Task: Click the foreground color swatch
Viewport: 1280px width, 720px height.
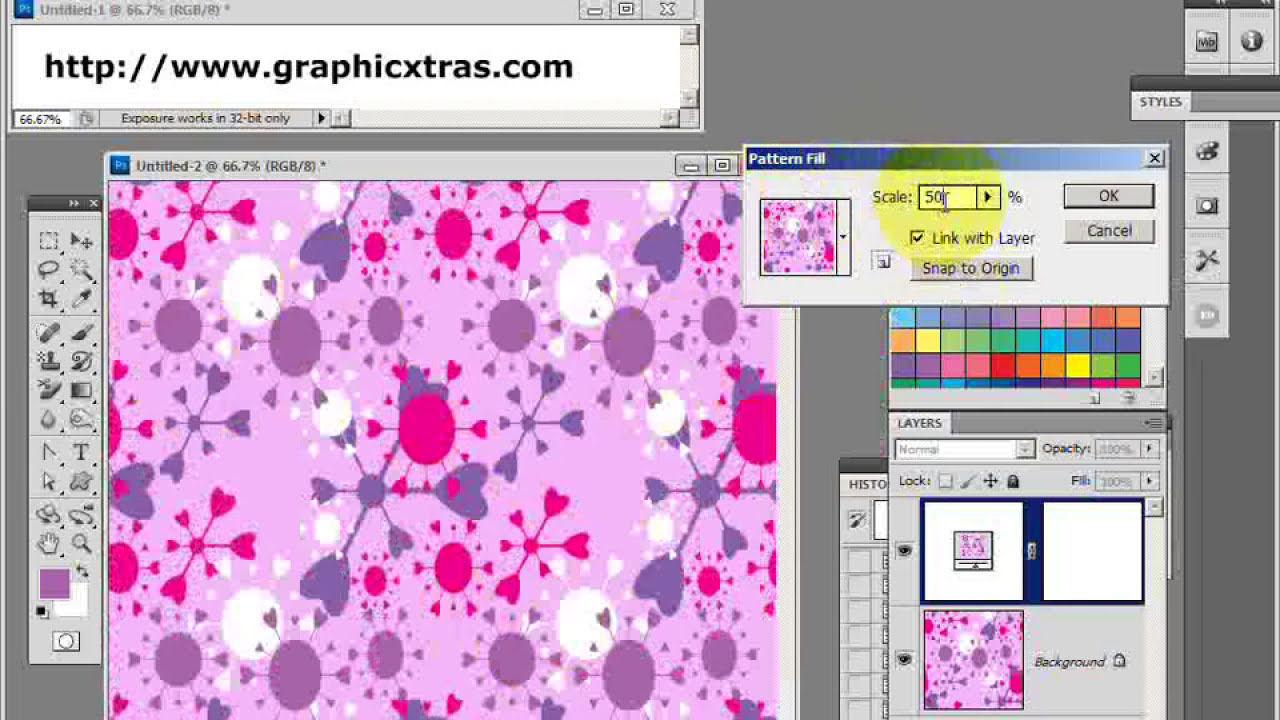Action: pos(54,584)
